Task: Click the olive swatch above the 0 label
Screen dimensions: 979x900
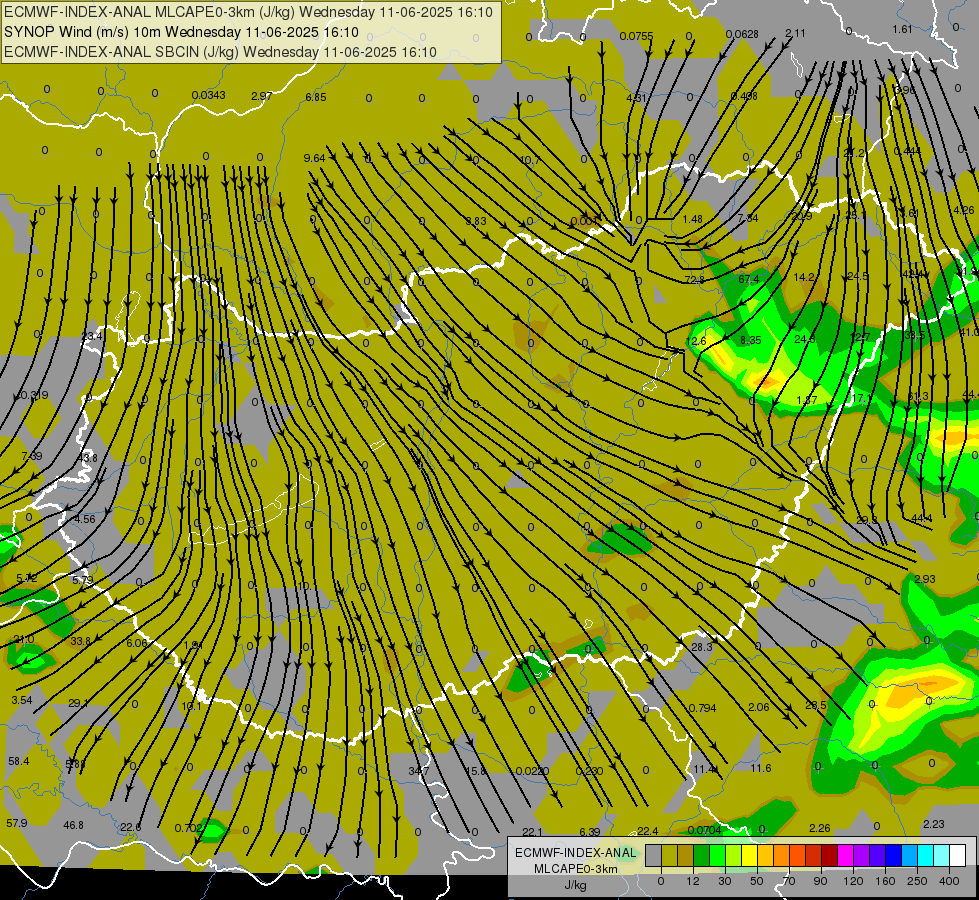Action: (x=669, y=855)
